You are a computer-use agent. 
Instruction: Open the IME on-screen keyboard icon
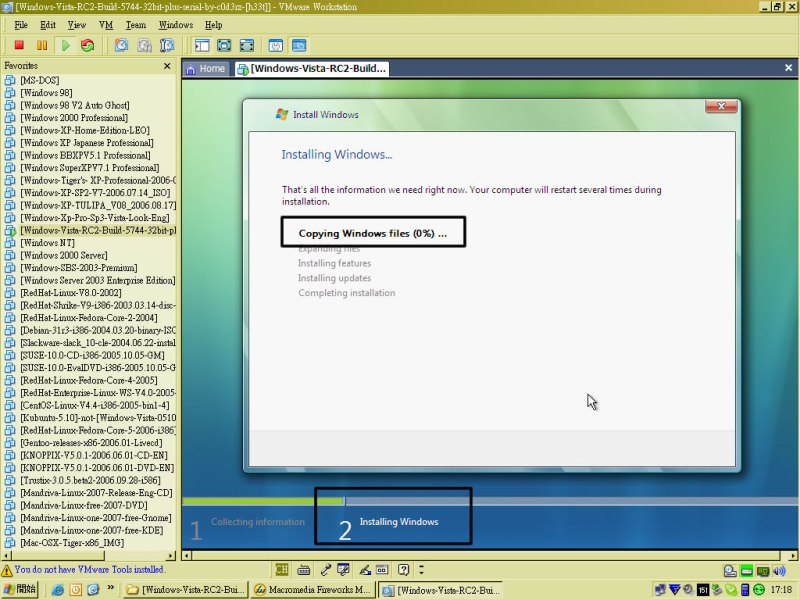pos(304,569)
